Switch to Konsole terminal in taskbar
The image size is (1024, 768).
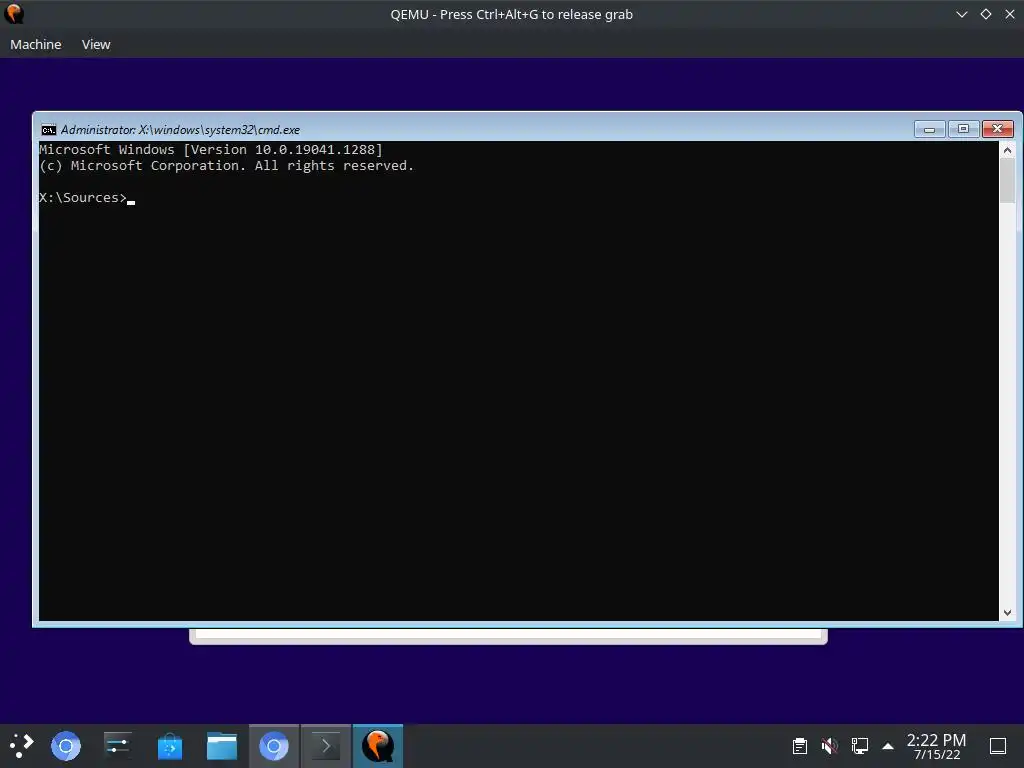tap(326, 746)
